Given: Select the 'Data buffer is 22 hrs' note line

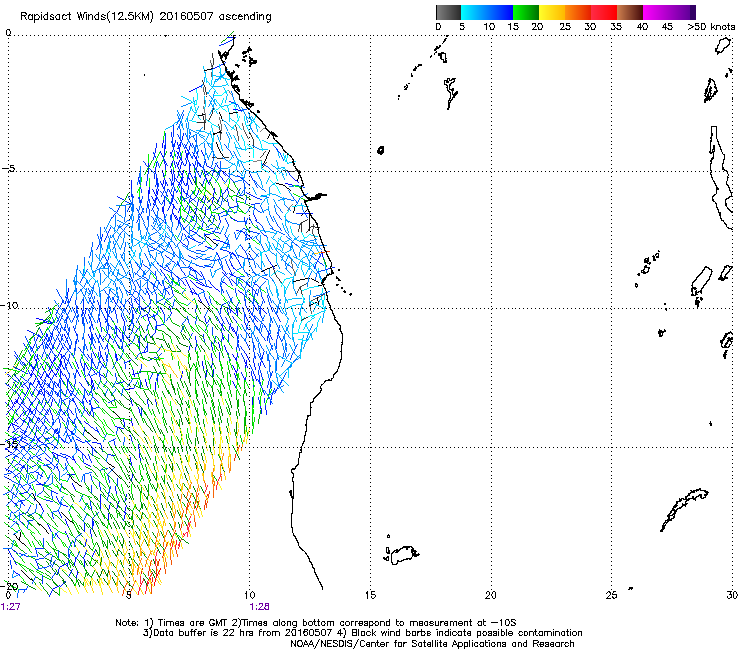Looking at the screenshot, I should click(x=362, y=633).
